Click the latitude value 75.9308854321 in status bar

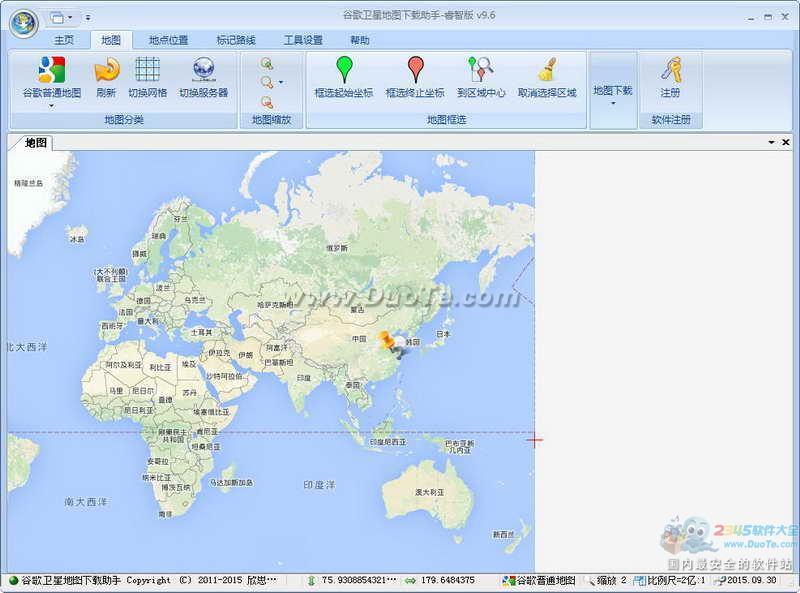point(359,580)
